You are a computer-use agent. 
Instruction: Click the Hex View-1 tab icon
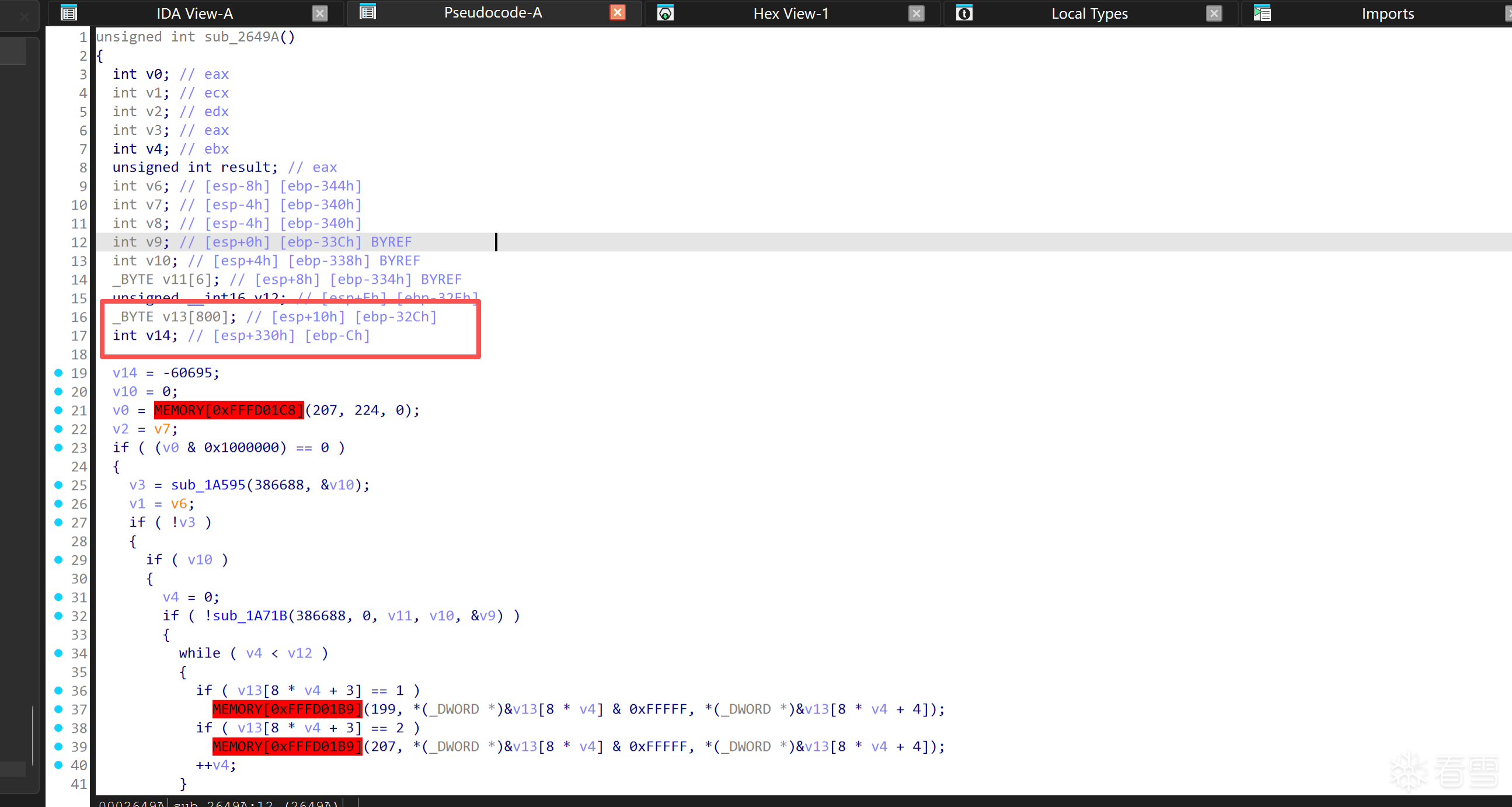[665, 13]
